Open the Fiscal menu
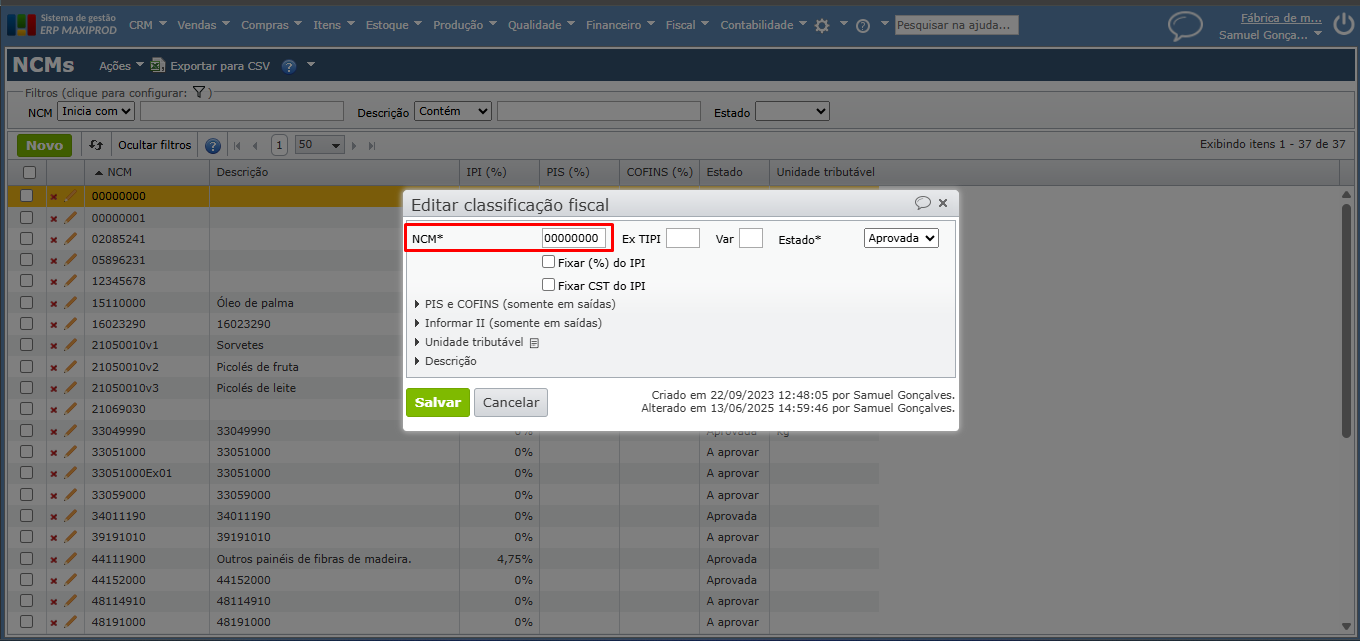This screenshot has width=1360, height=641. (688, 25)
